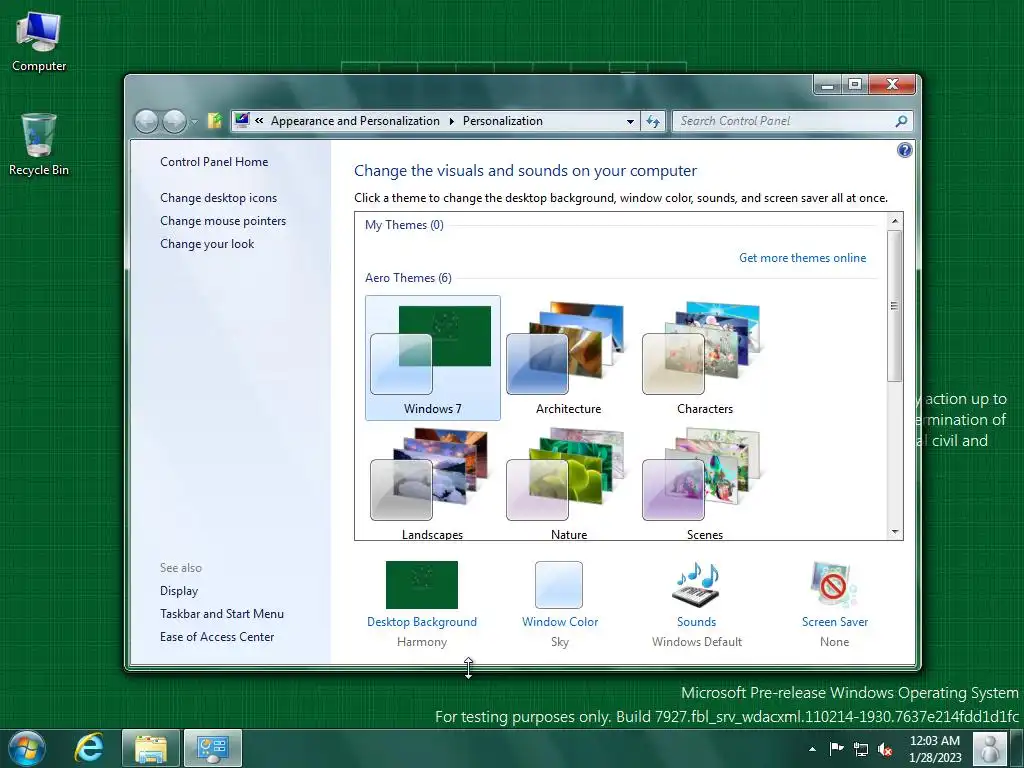Minimize the Personalization window

click(827, 84)
